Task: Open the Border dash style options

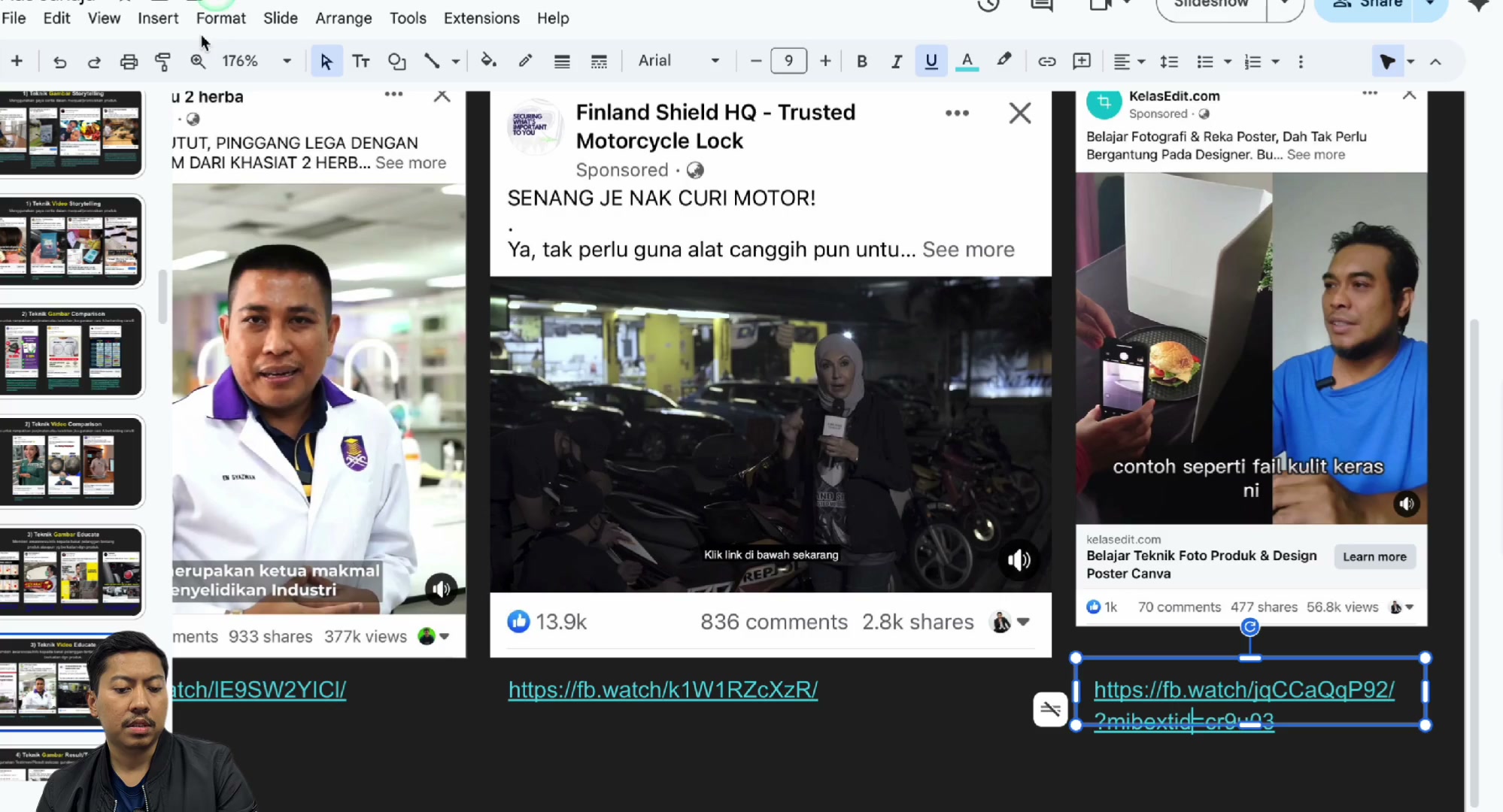Action: pos(599,62)
